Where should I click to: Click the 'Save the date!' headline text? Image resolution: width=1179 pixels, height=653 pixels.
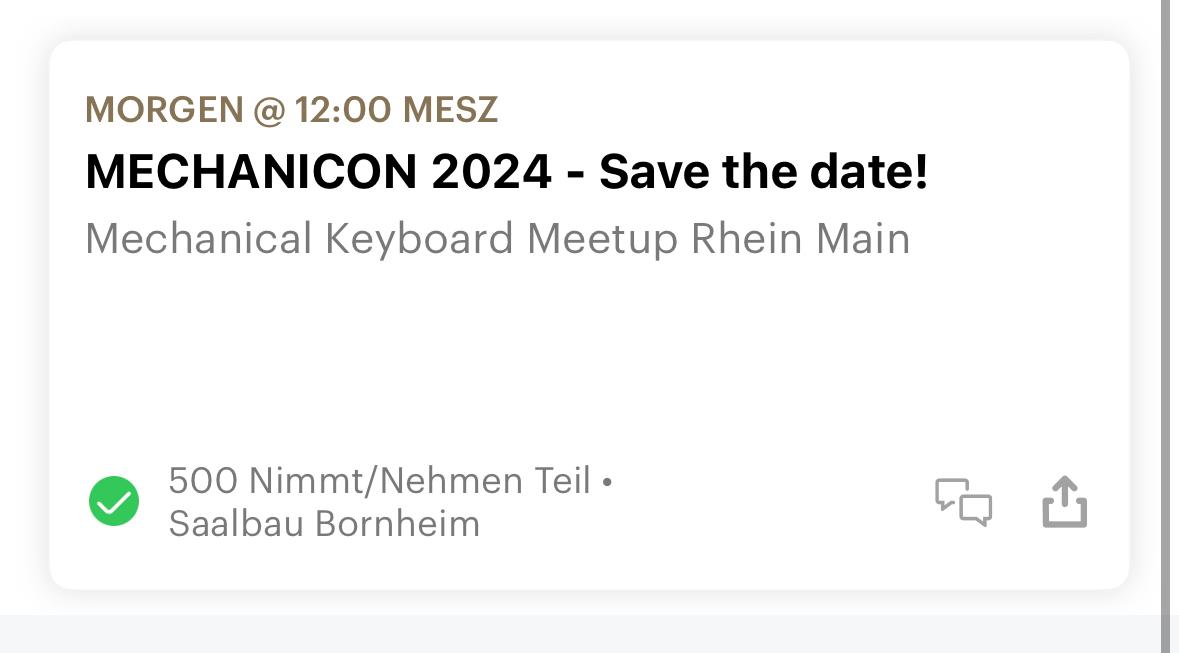764,172
